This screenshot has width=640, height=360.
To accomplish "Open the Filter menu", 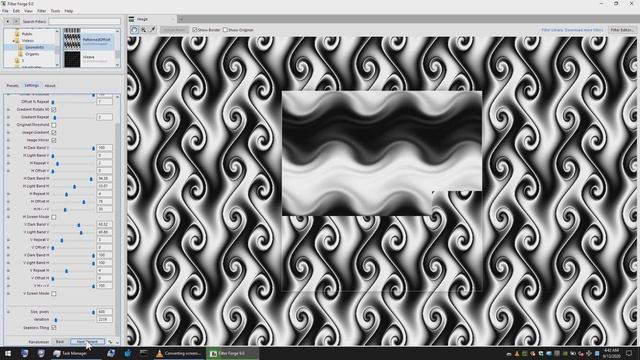I will tap(42, 11).
